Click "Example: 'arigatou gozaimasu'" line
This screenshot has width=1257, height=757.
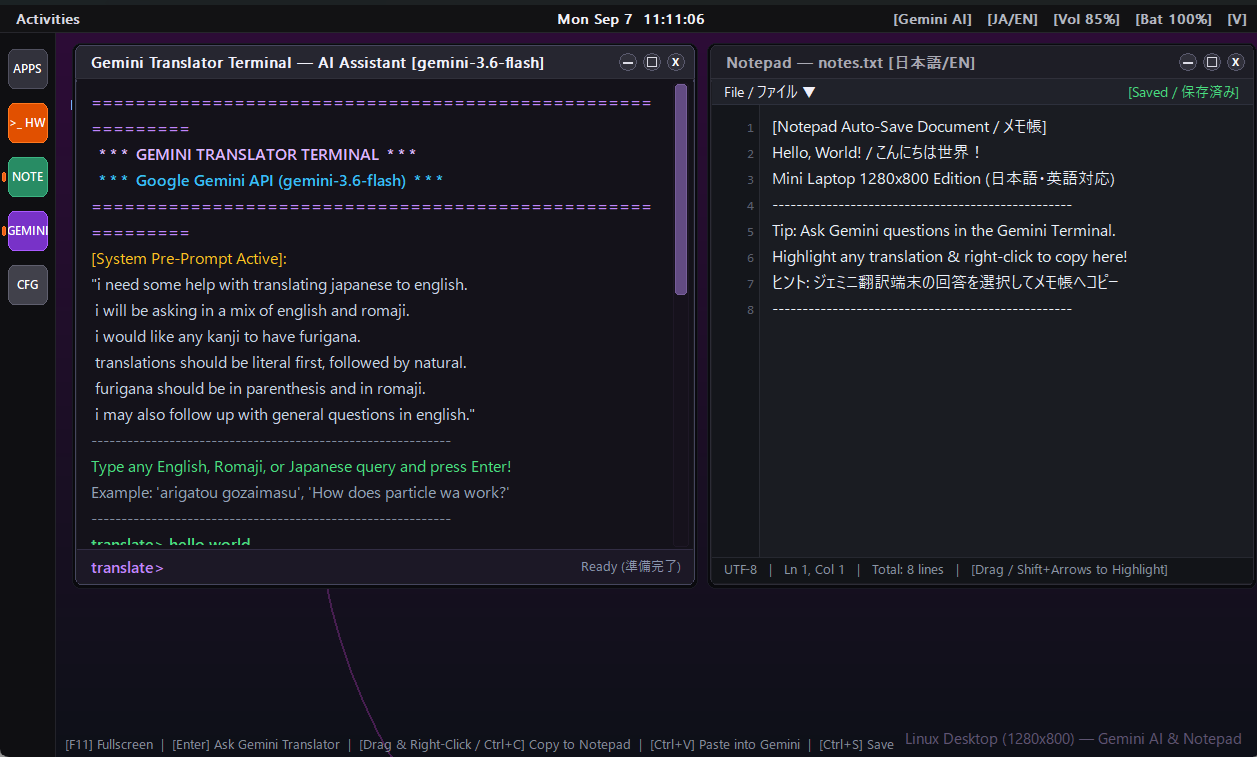301,493
